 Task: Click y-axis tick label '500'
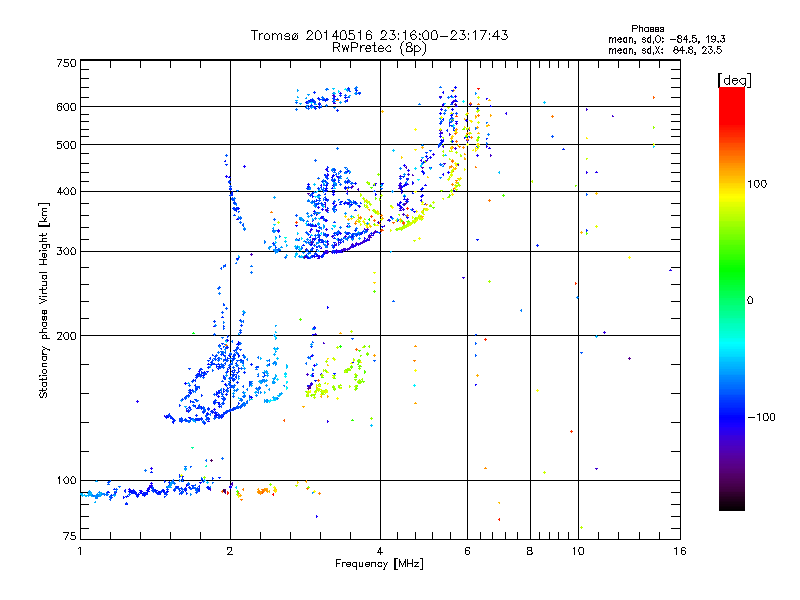tap(66, 145)
